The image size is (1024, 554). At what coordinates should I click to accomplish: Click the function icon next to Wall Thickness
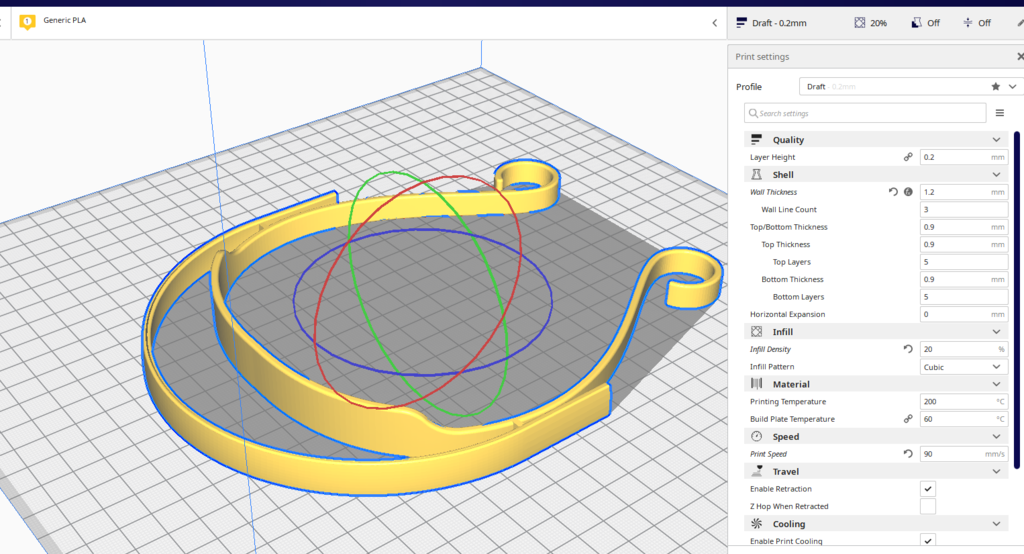point(908,192)
